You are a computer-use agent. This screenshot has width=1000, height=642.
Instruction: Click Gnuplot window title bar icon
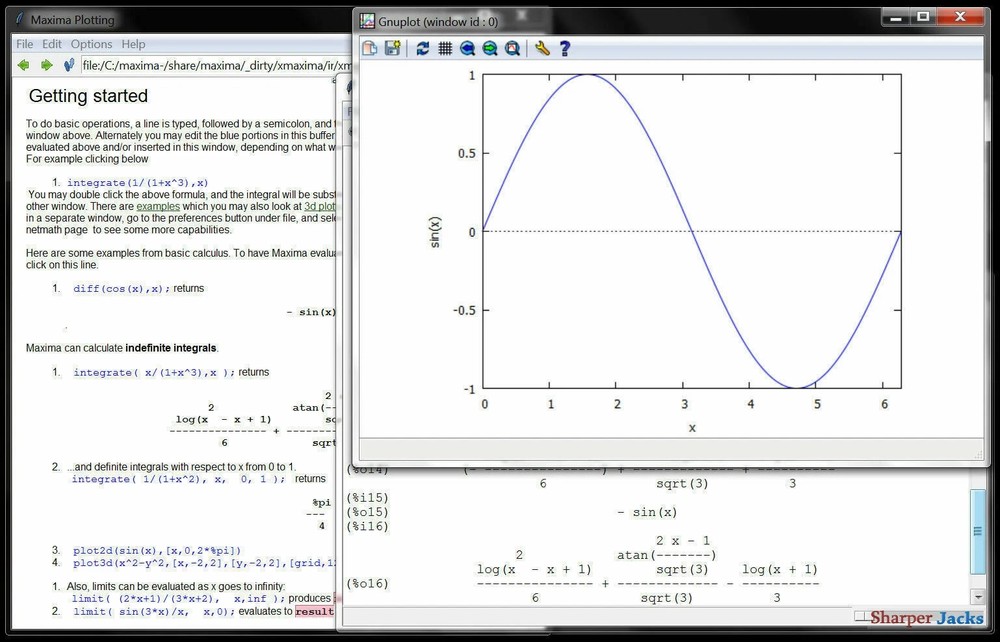tap(367, 21)
